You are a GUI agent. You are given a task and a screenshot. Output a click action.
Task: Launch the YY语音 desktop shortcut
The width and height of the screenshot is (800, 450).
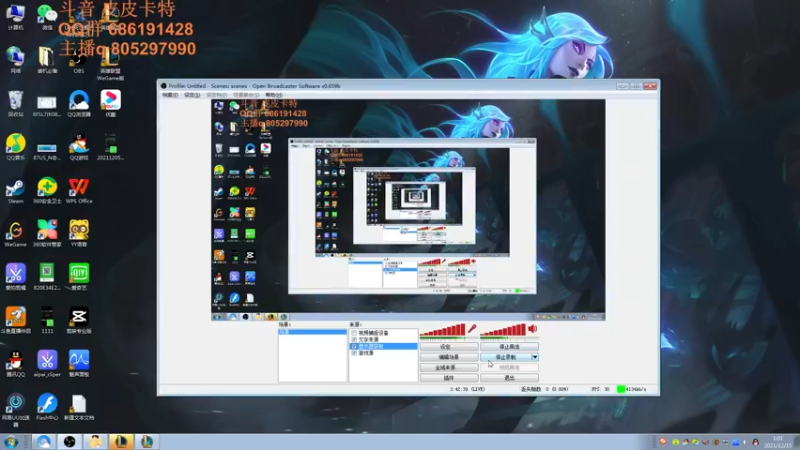(x=79, y=234)
